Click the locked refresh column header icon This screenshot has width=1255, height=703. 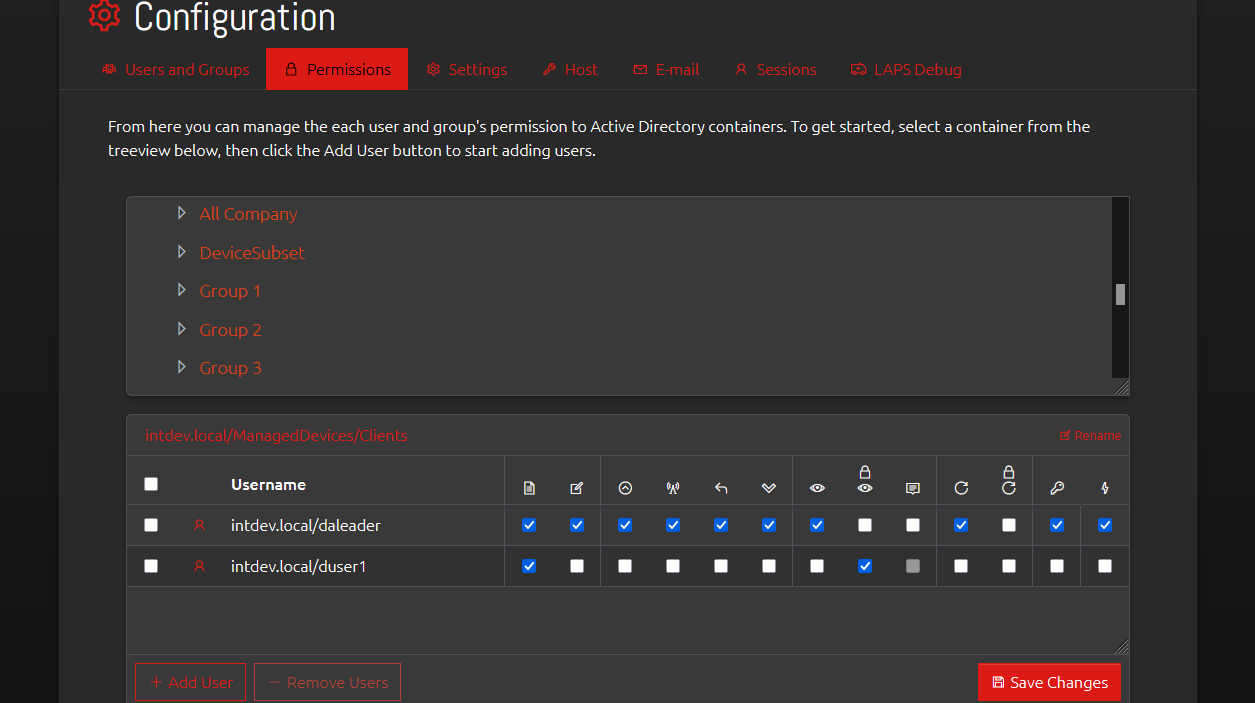pyautogui.click(x=1009, y=480)
